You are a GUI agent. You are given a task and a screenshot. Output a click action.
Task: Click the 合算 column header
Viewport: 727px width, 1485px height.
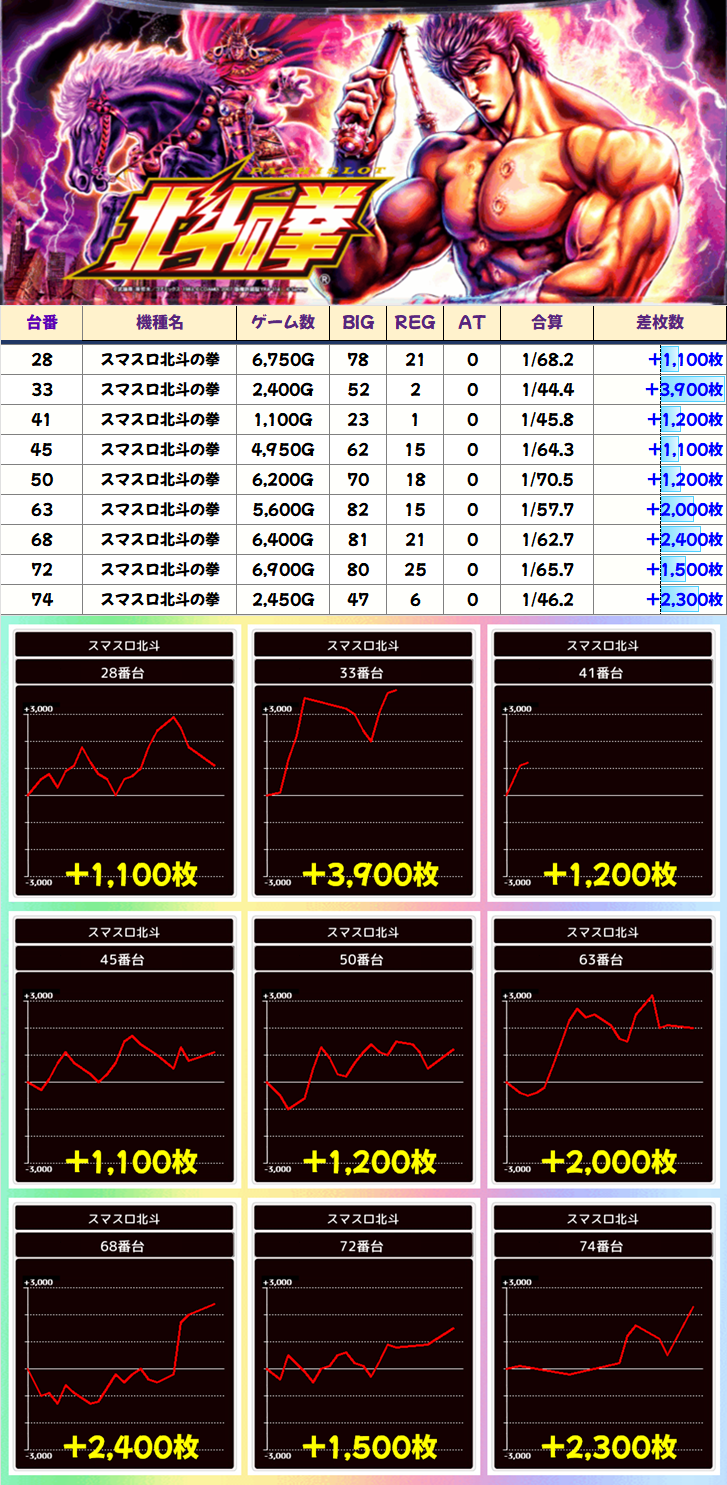click(546, 323)
